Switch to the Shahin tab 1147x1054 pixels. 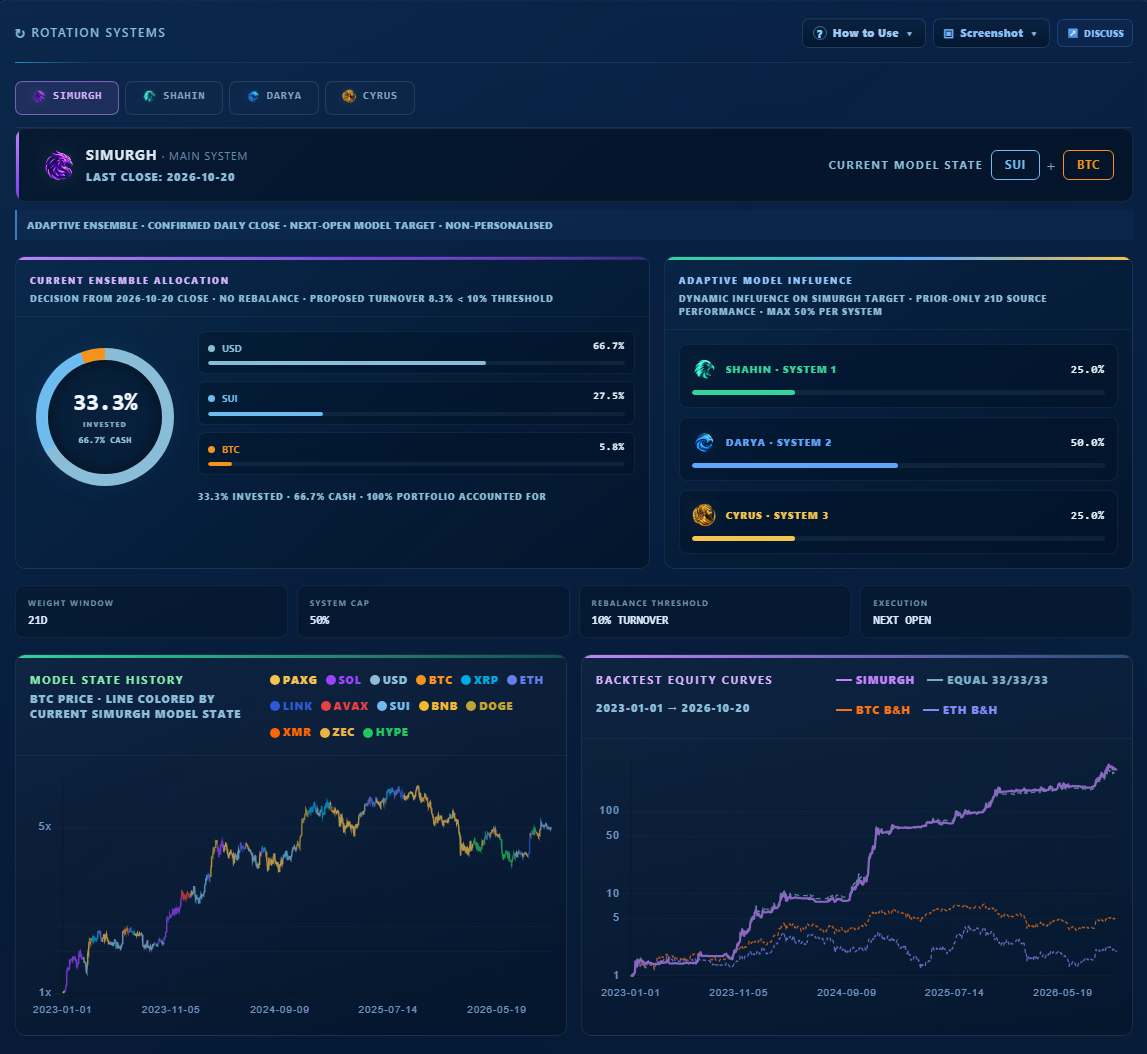click(173, 98)
